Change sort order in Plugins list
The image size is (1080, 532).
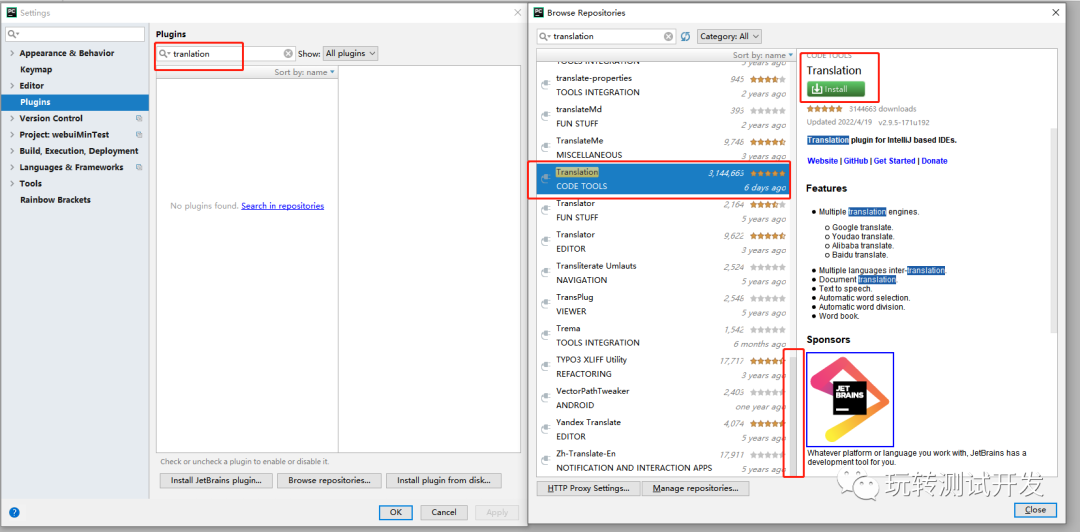pyautogui.click(x=304, y=72)
